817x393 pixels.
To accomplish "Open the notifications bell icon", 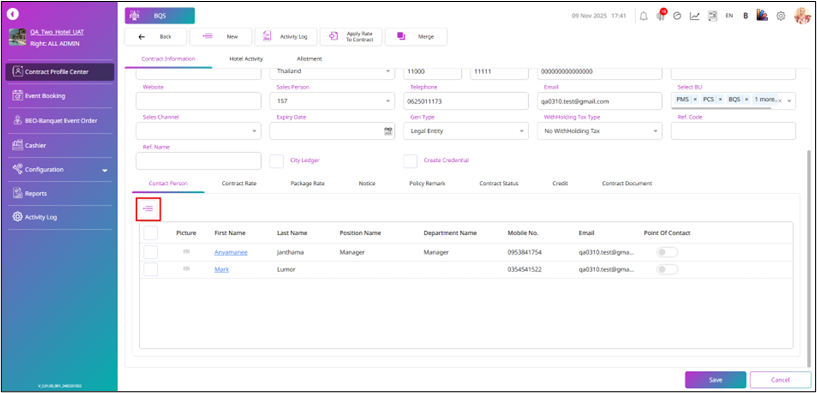I will tap(643, 16).
